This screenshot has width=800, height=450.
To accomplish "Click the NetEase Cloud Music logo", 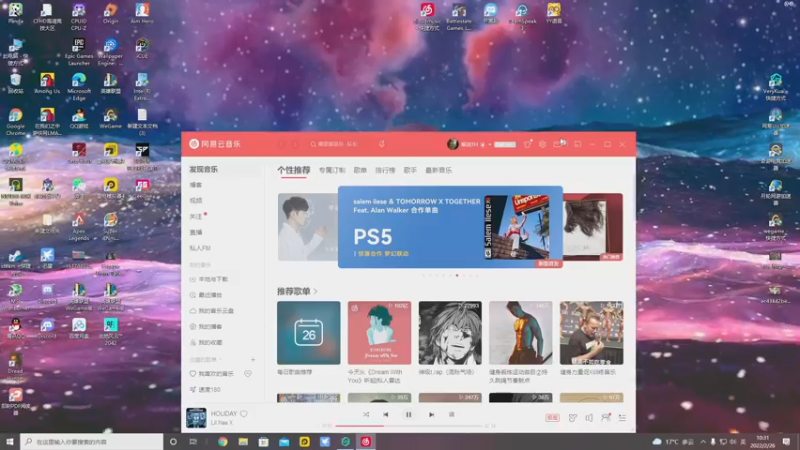I will [215, 144].
